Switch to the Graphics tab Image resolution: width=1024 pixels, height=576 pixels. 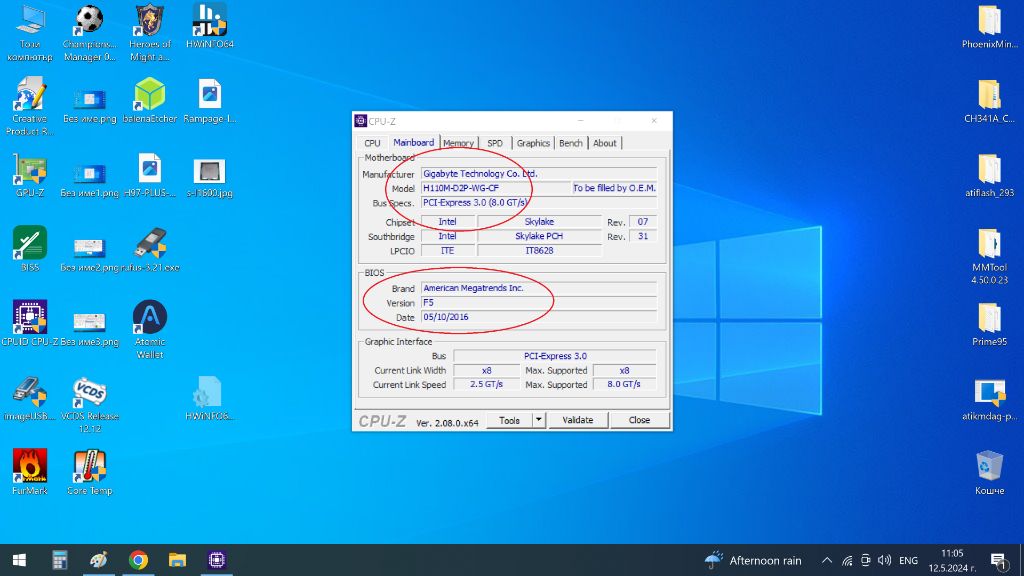click(532, 143)
